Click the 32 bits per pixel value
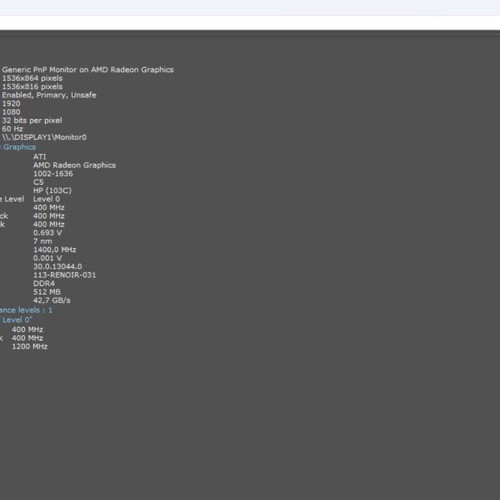 pos(32,120)
